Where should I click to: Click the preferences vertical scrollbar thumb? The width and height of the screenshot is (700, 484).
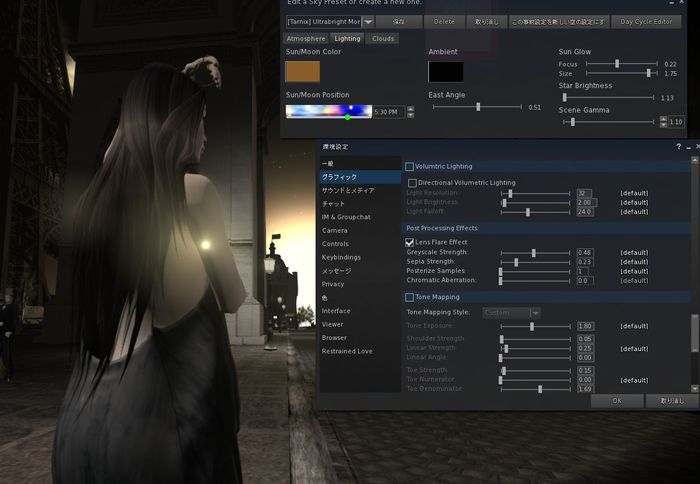tap(695, 333)
